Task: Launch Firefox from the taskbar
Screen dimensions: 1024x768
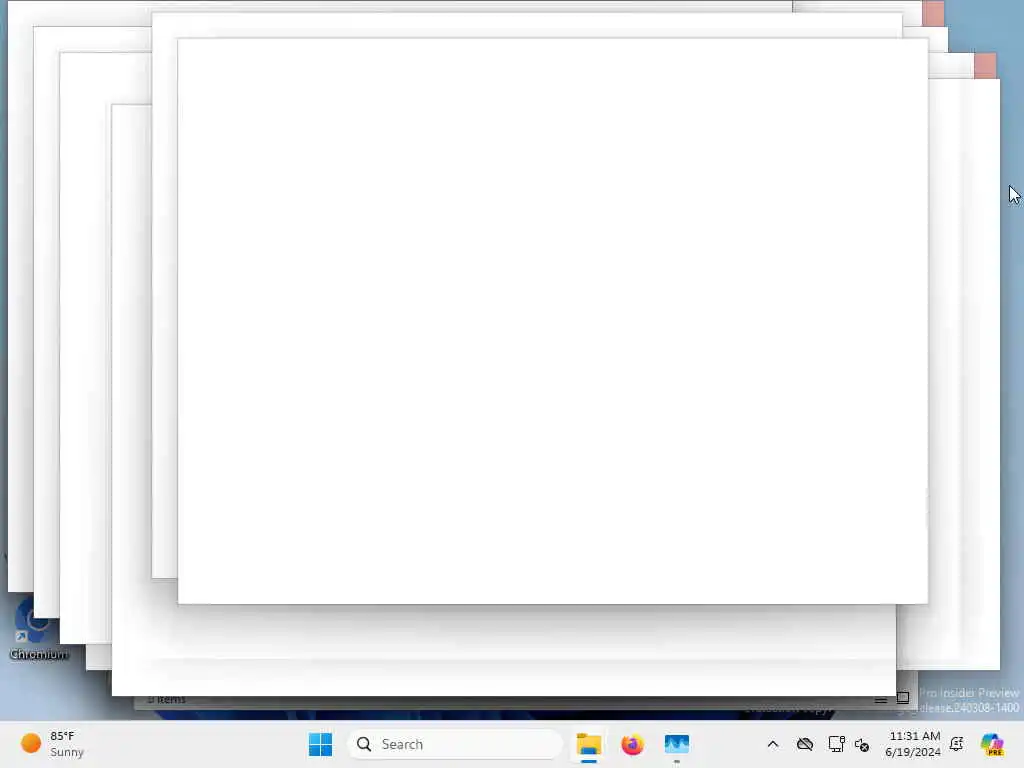Action: click(632, 744)
